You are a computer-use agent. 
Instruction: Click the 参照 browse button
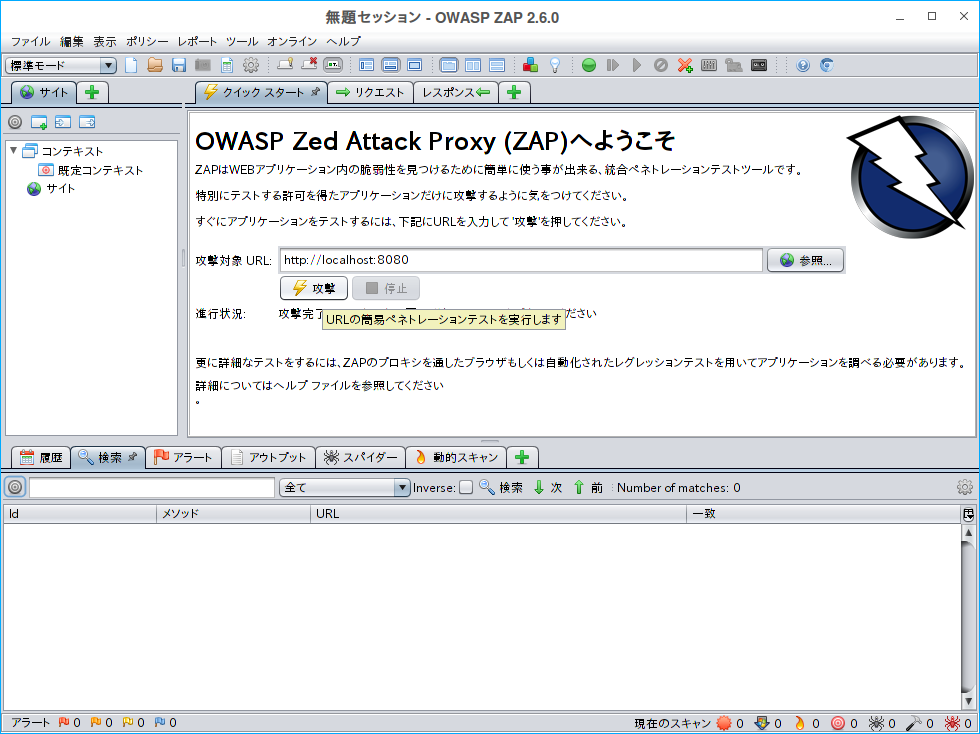click(805, 259)
